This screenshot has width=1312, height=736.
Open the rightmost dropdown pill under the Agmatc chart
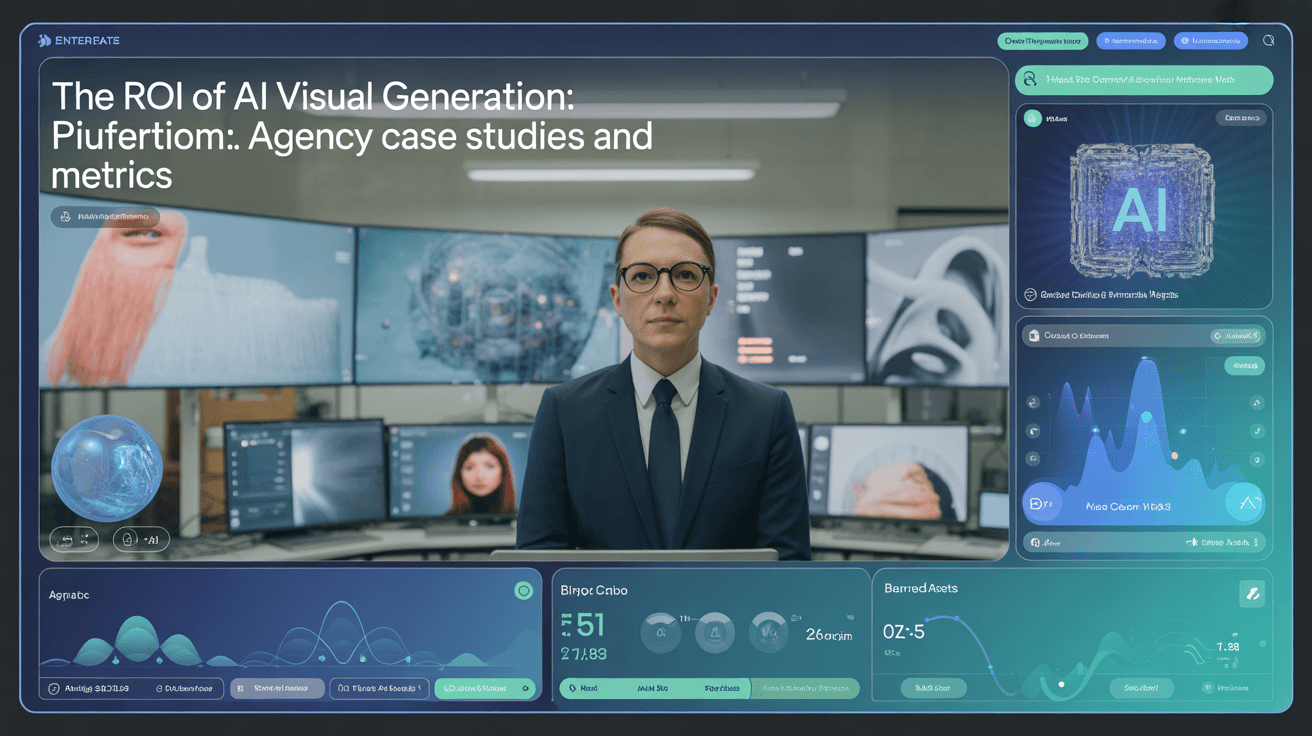[486, 688]
